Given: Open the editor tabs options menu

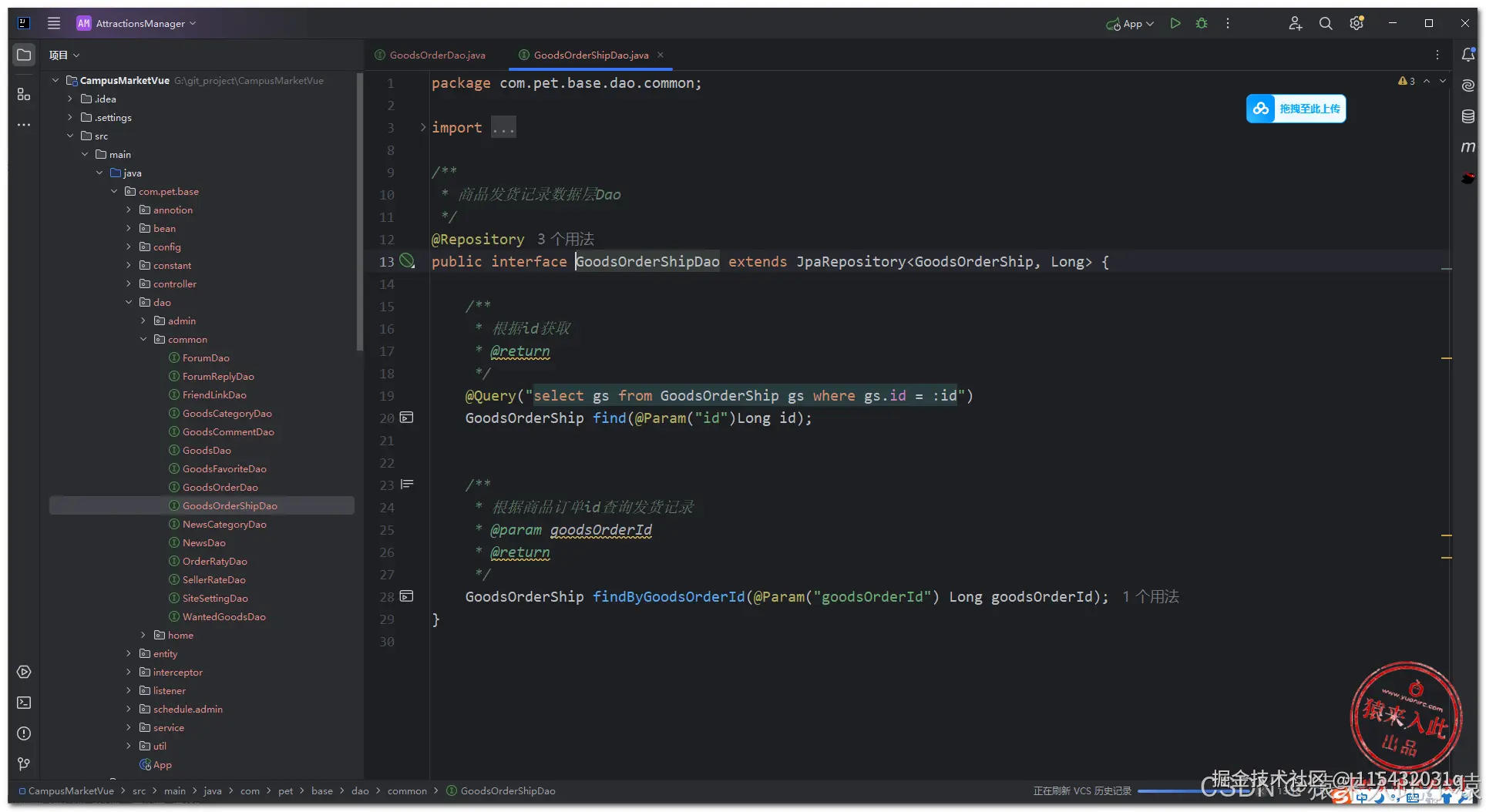Looking at the screenshot, I should tap(1437, 55).
